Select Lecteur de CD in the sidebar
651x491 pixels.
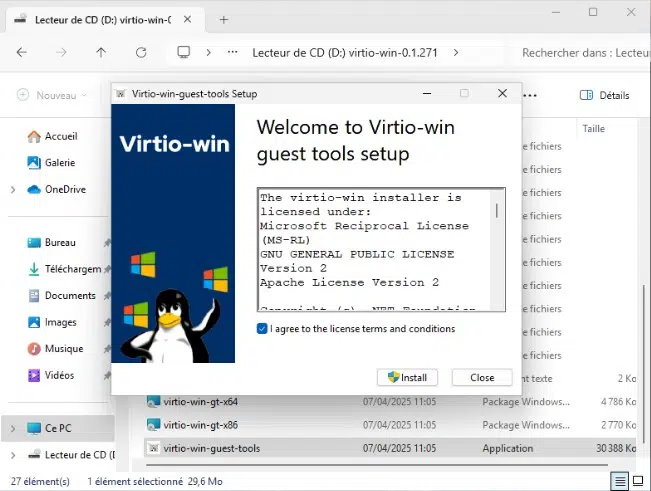click(79, 455)
